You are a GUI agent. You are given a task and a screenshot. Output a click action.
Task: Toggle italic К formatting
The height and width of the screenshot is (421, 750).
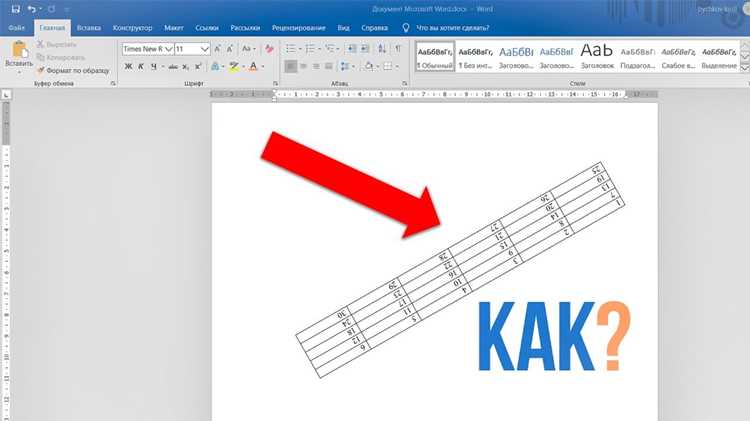pos(141,66)
